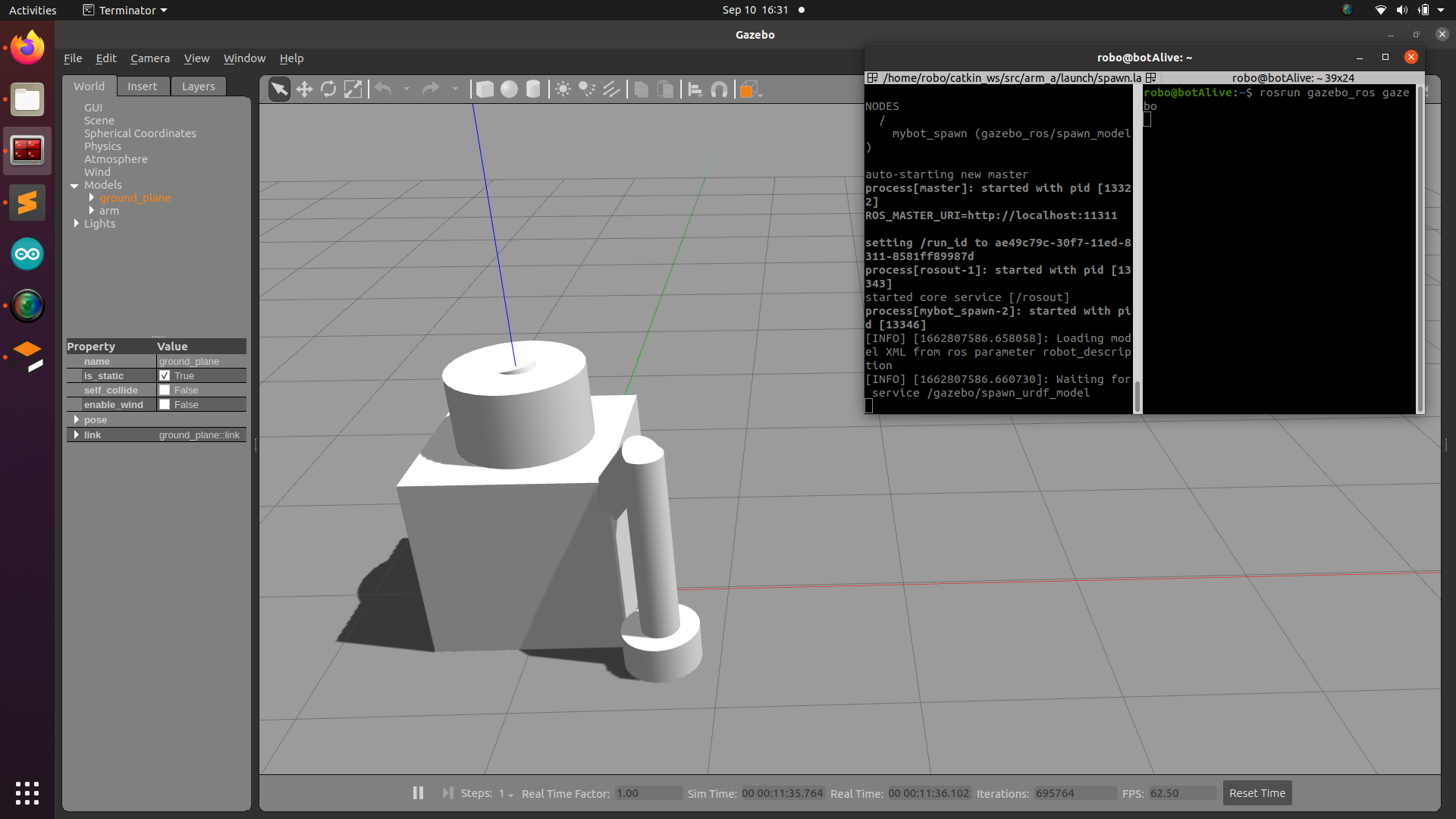Step the simulation forward once

point(447,792)
